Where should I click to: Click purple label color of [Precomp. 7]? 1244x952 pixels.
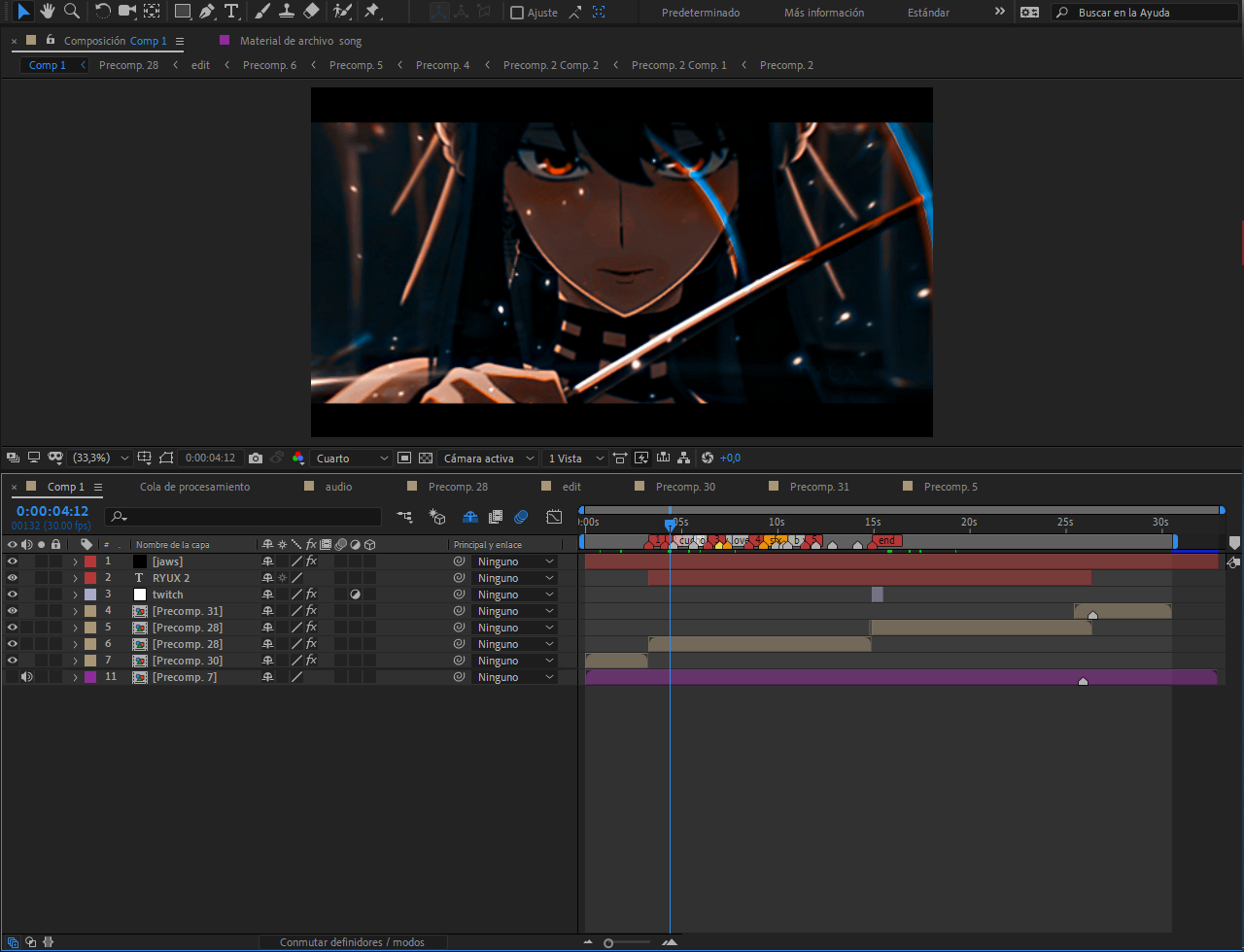click(90, 677)
